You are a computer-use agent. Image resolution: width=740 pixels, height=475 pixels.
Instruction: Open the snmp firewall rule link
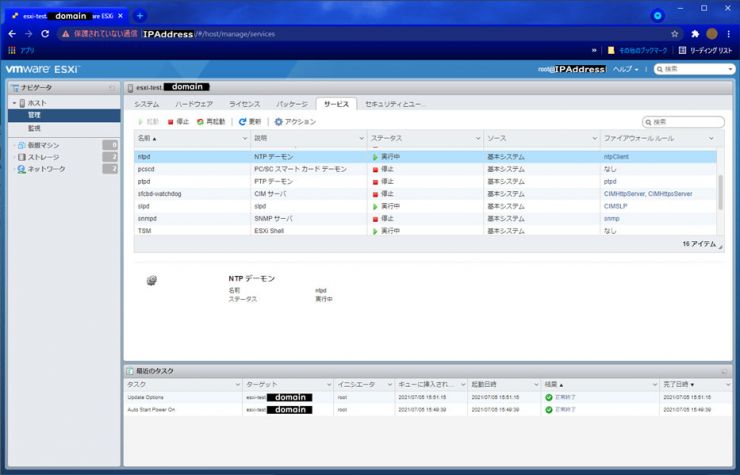[611, 219]
